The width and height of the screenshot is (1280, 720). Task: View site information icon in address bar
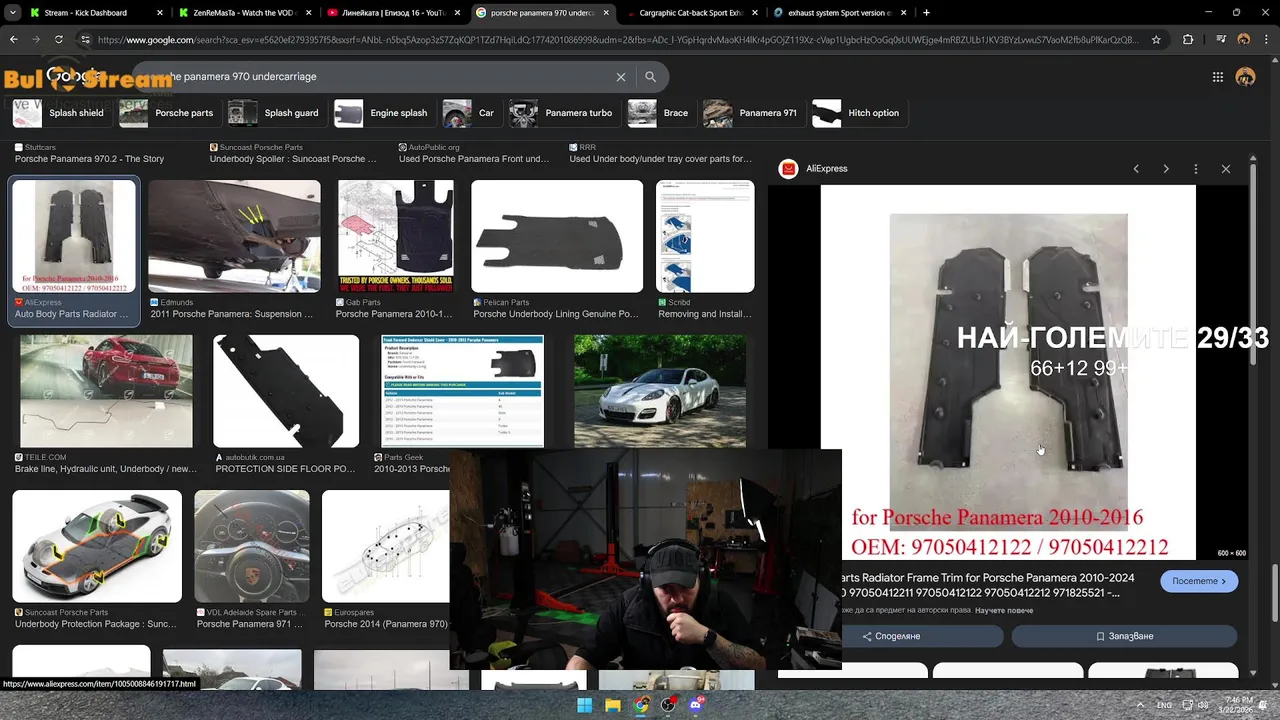pyautogui.click(x=85, y=40)
